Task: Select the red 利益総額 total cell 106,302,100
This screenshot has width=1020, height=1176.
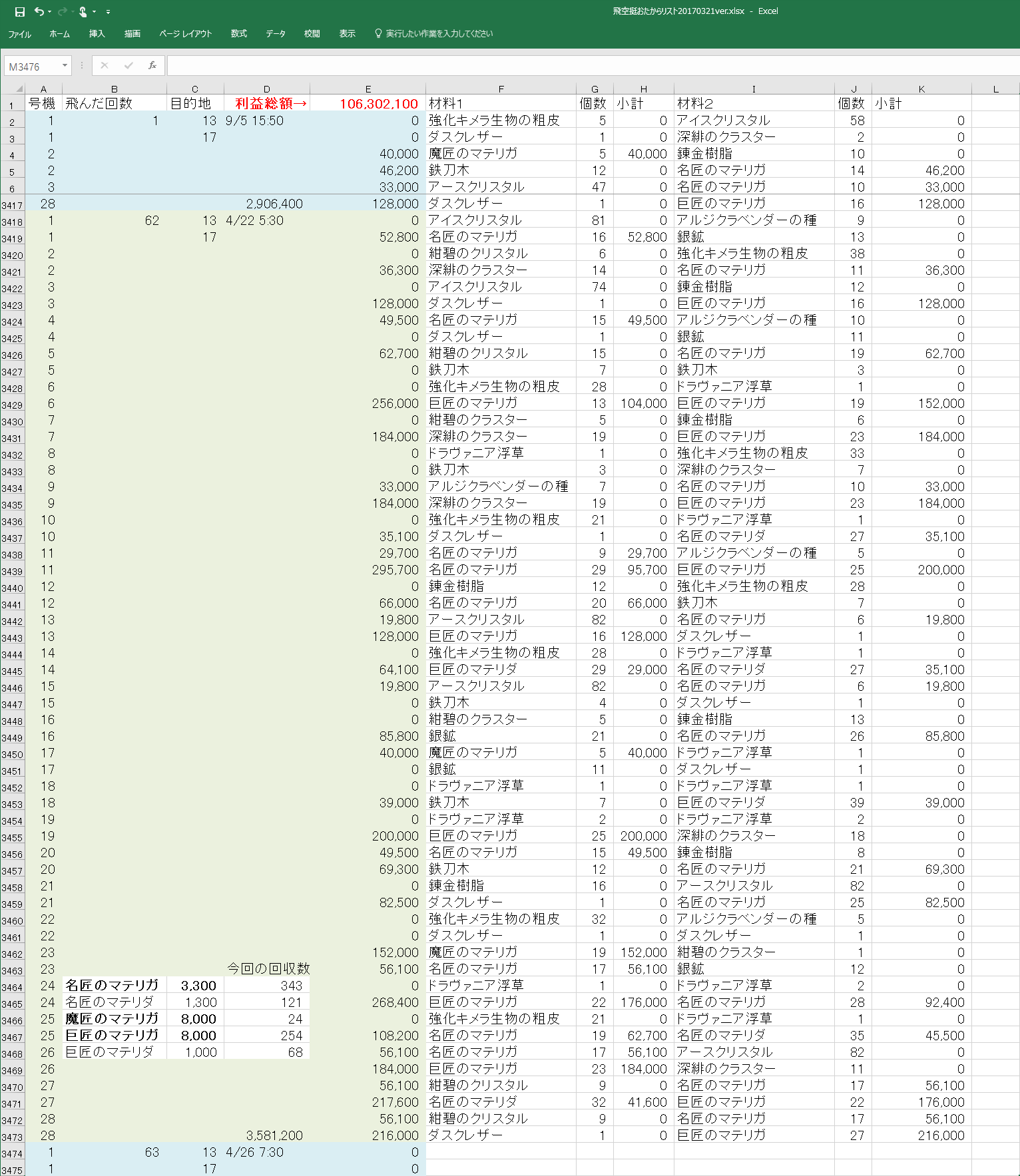Action: pos(368,104)
